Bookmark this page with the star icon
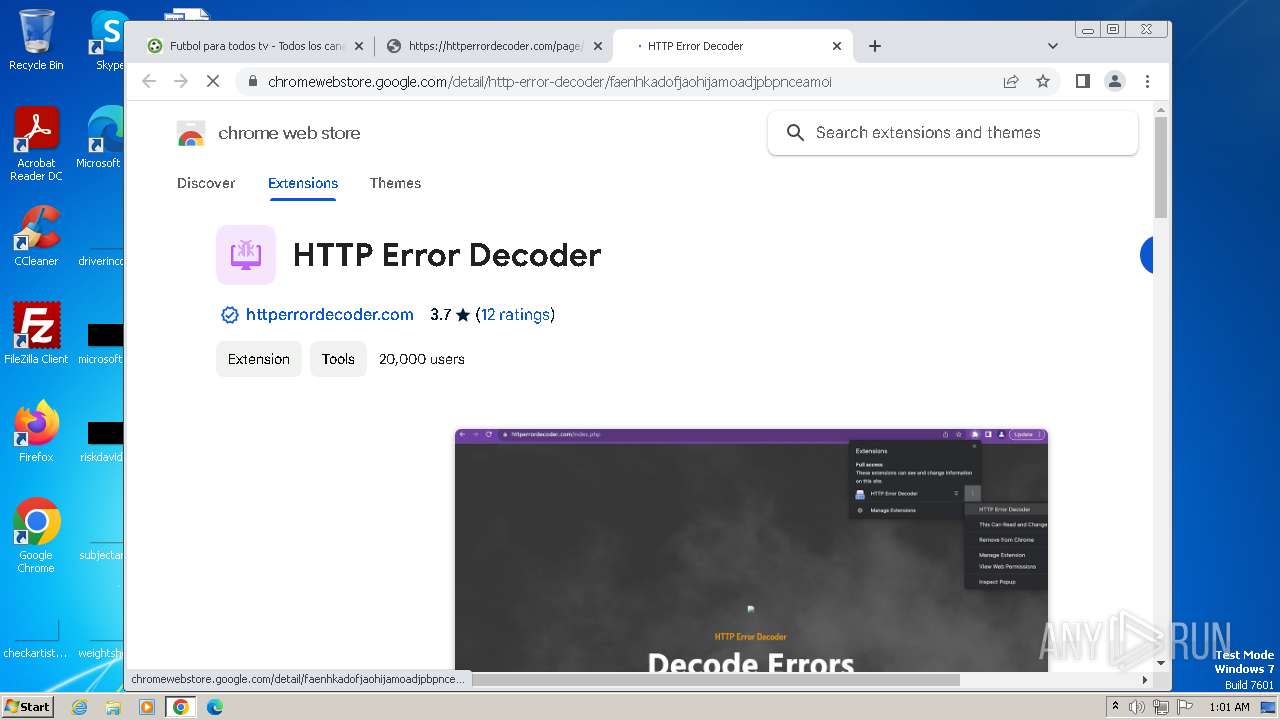The height and width of the screenshot is (720, 1280). (1043, 82)
